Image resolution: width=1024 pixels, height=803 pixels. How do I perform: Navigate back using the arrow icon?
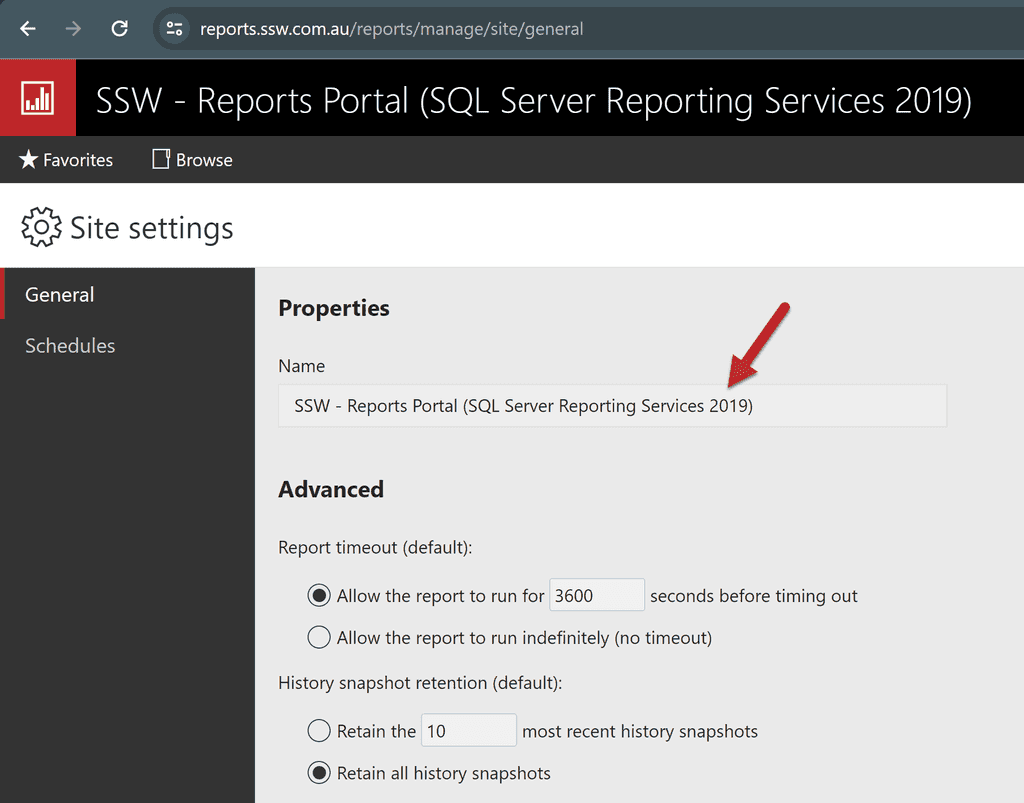pos(27,28)
